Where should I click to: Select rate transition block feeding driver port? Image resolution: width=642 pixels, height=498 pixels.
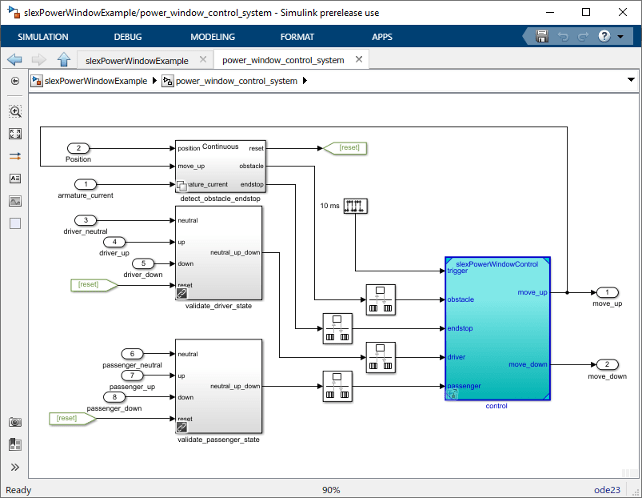coord(380,358)
